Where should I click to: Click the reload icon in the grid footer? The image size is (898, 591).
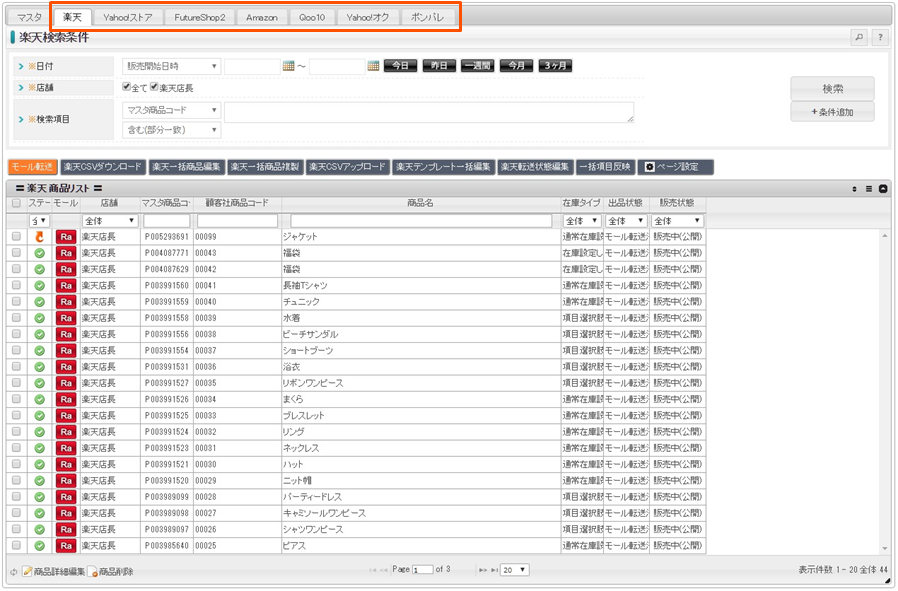[x=14, y=572]
